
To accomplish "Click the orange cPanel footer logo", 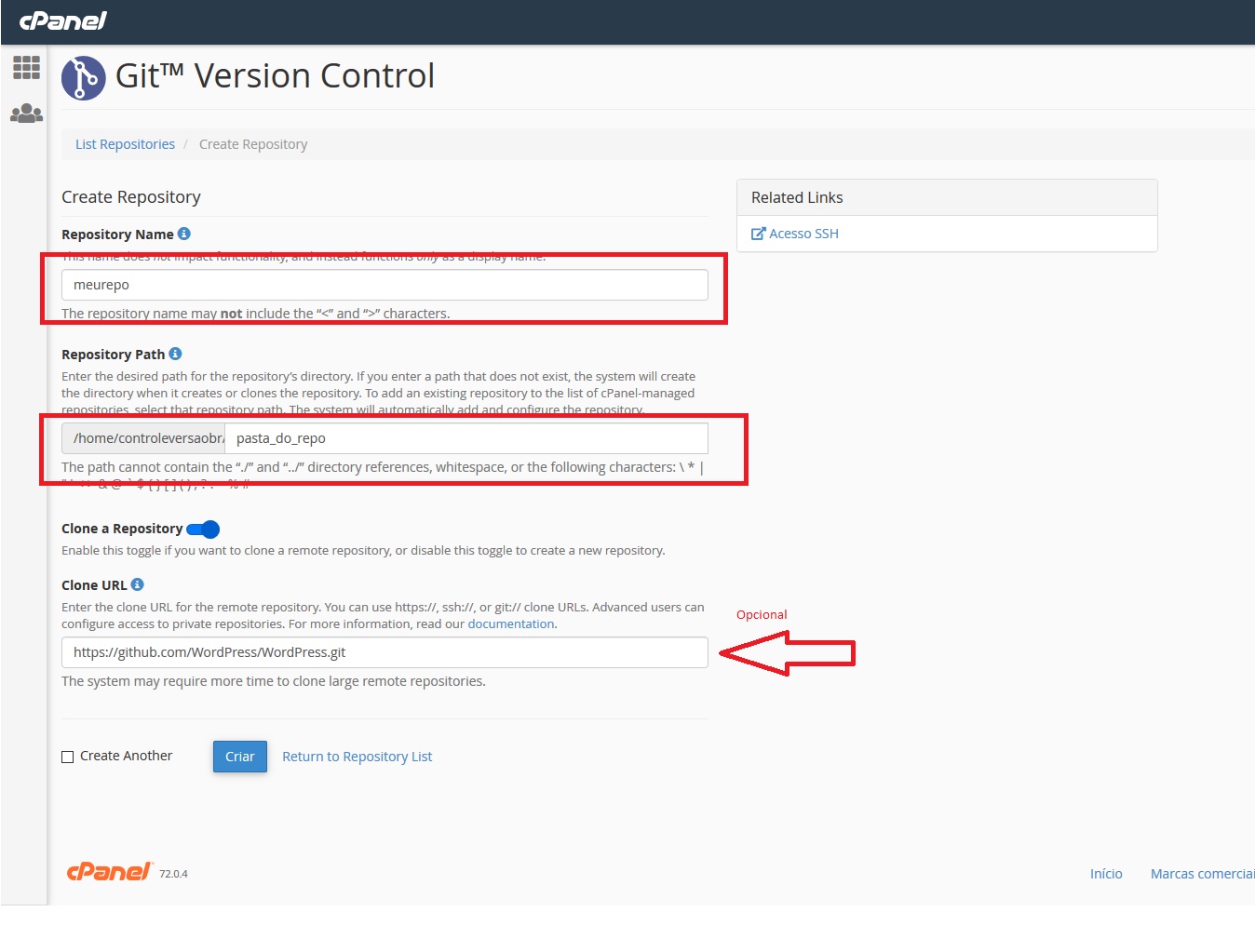I will 109,871.
